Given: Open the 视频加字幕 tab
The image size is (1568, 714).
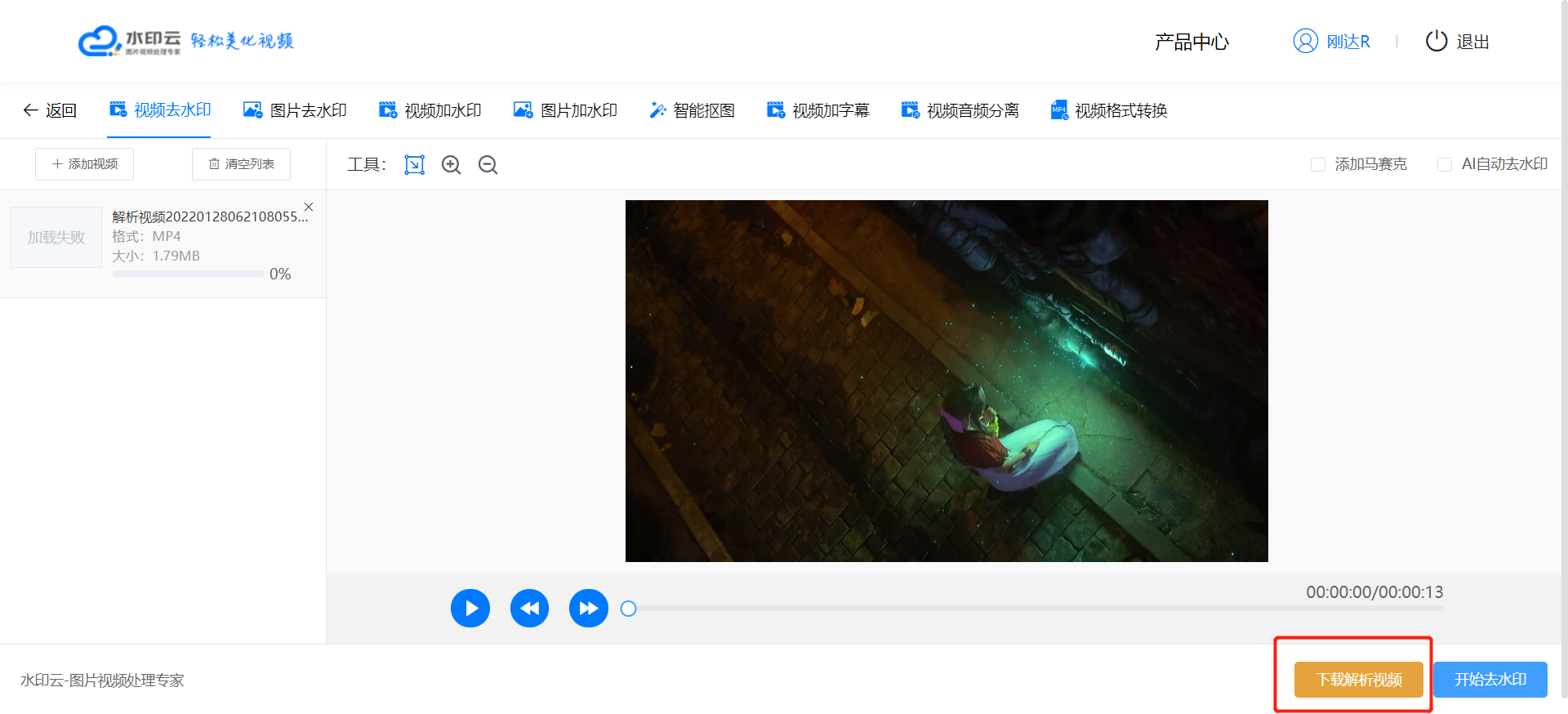Looking at the screenshot, I should [817, 110].
